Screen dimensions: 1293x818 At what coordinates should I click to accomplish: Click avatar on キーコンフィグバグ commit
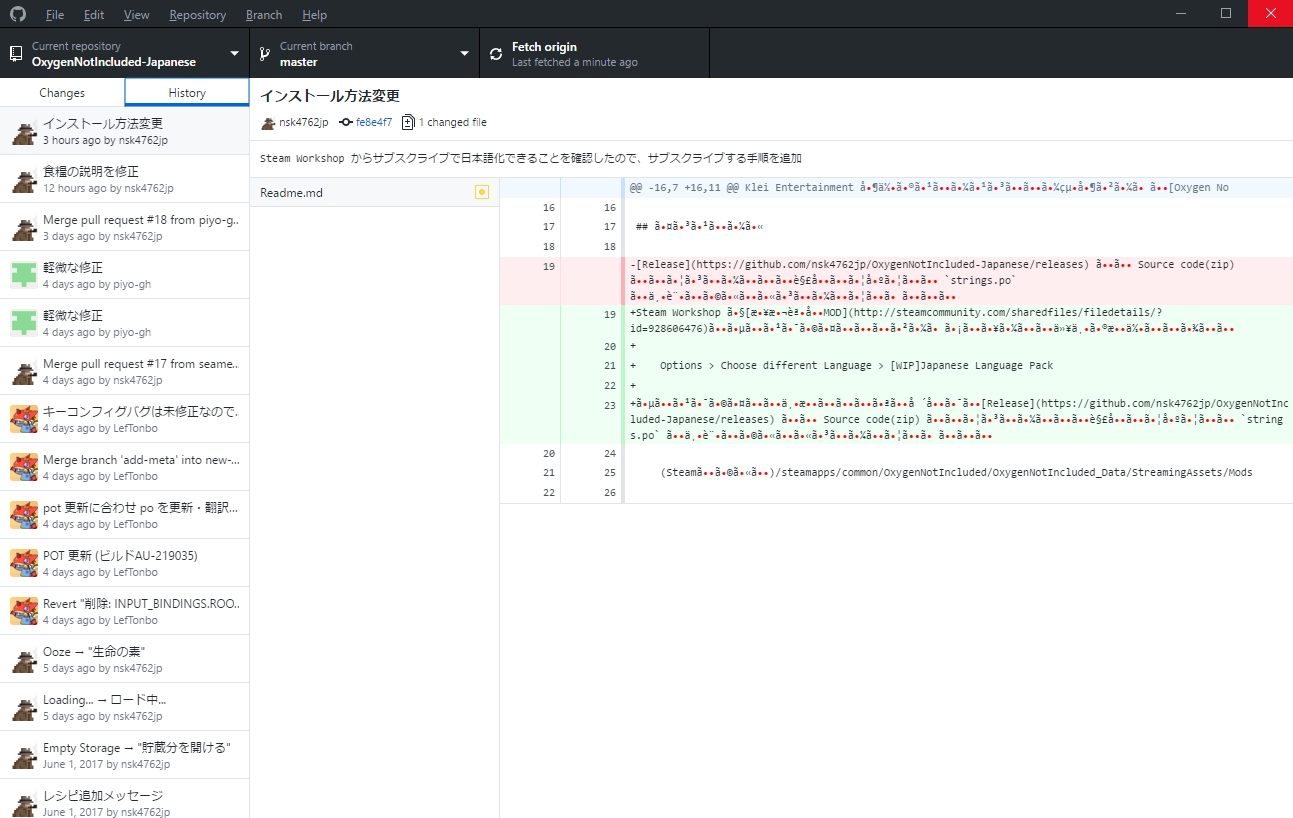click(24, 419)
